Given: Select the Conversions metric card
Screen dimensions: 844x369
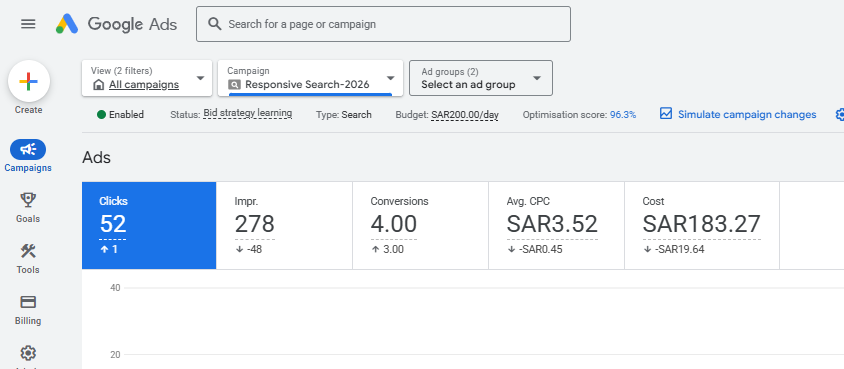Looking at the screenshot, I should click(x=420, y=225).
